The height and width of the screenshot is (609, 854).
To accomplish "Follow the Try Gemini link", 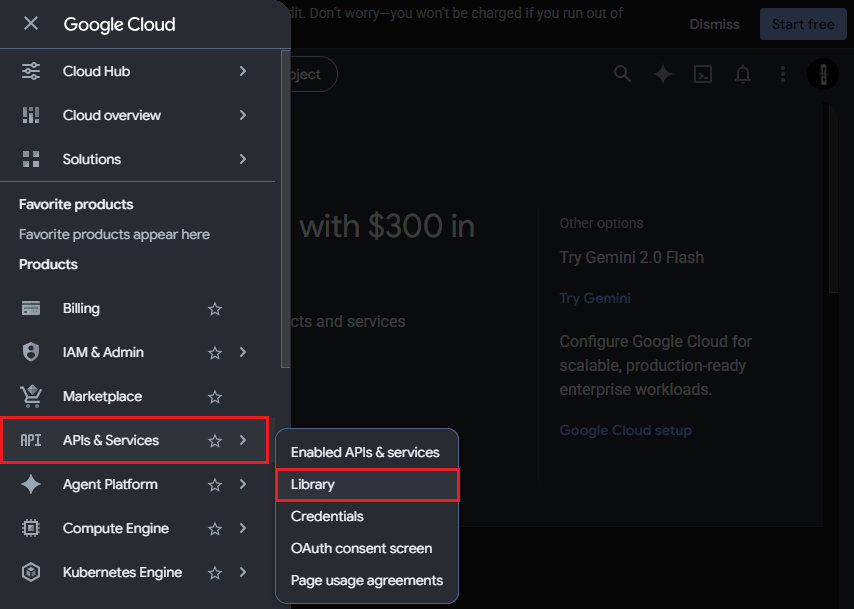I will click(x=595, y=298).
